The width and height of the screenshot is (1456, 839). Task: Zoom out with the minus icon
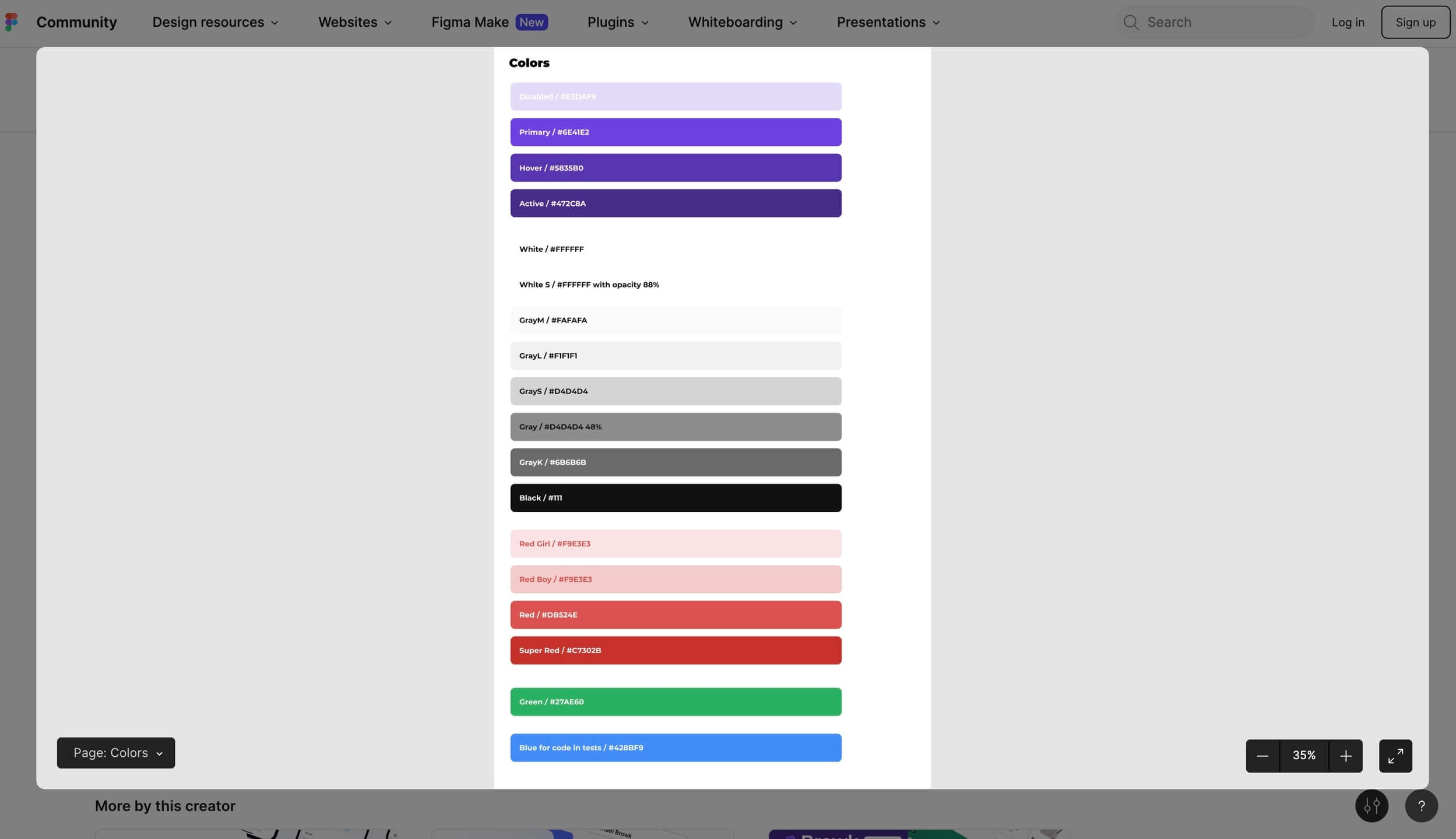point(1262,756)
